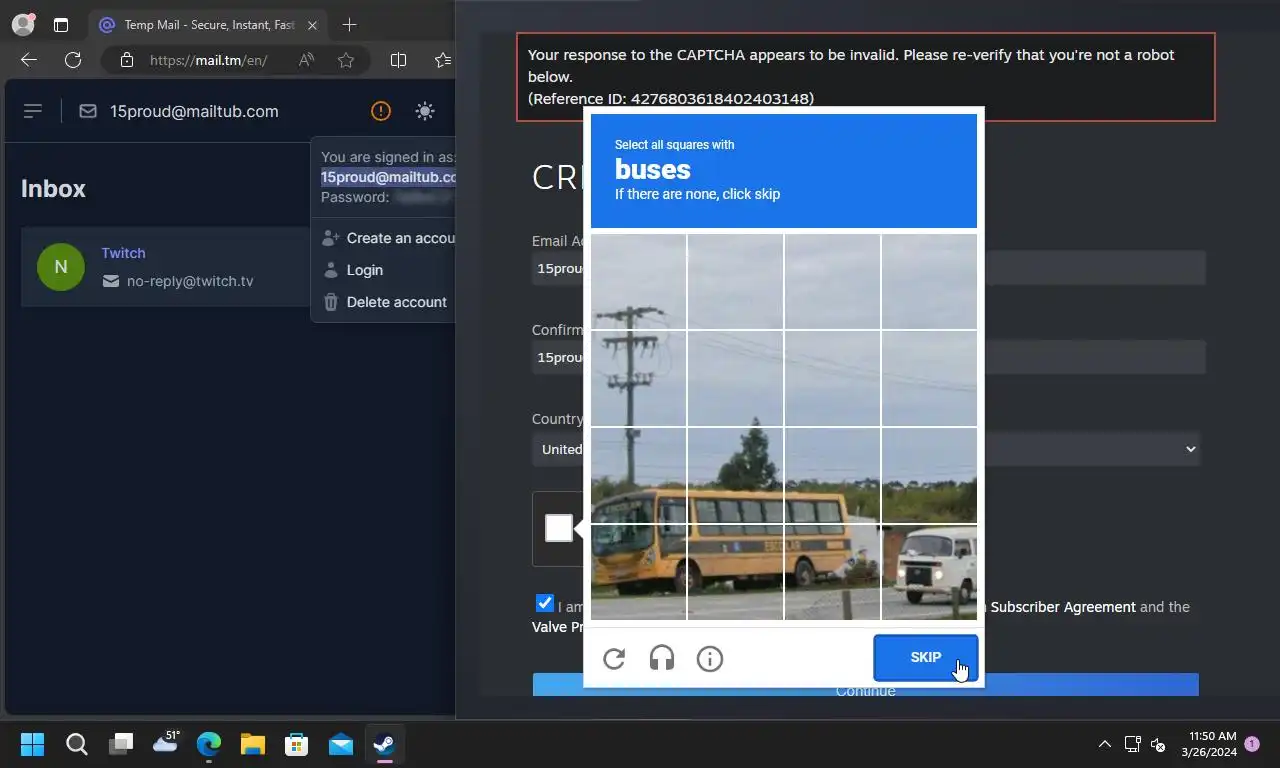Open the orange warning alert icon

point(381,111)
